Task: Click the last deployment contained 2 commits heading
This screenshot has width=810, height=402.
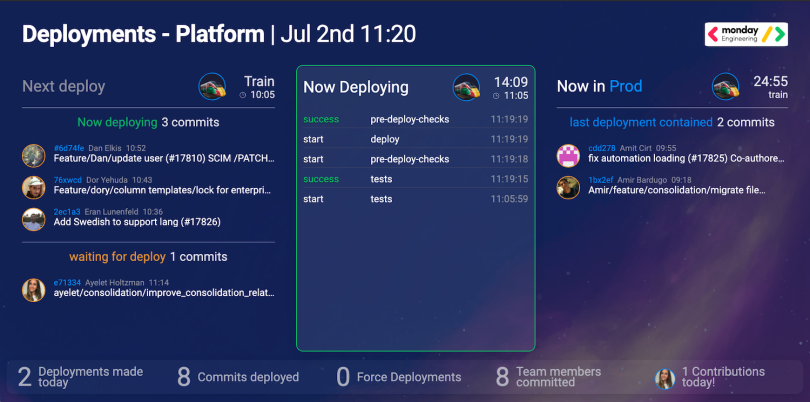Action: [x=672, y=122]
